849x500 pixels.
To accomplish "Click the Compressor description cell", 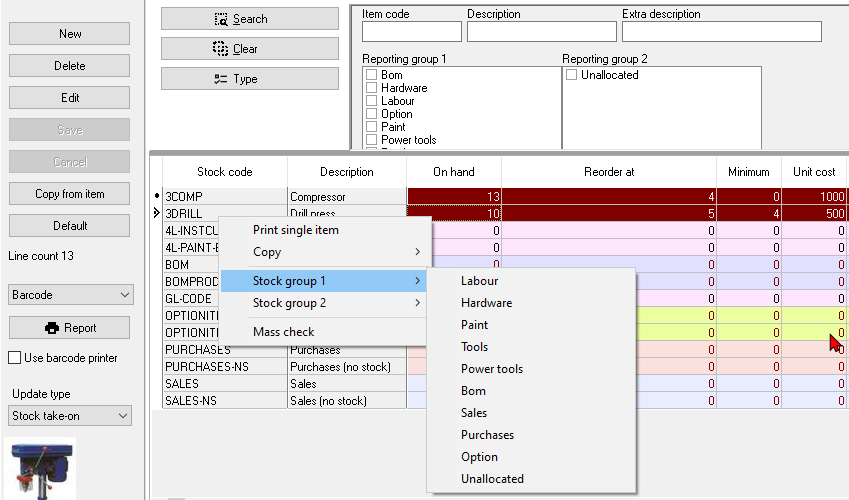I will (x=347, y=196).
